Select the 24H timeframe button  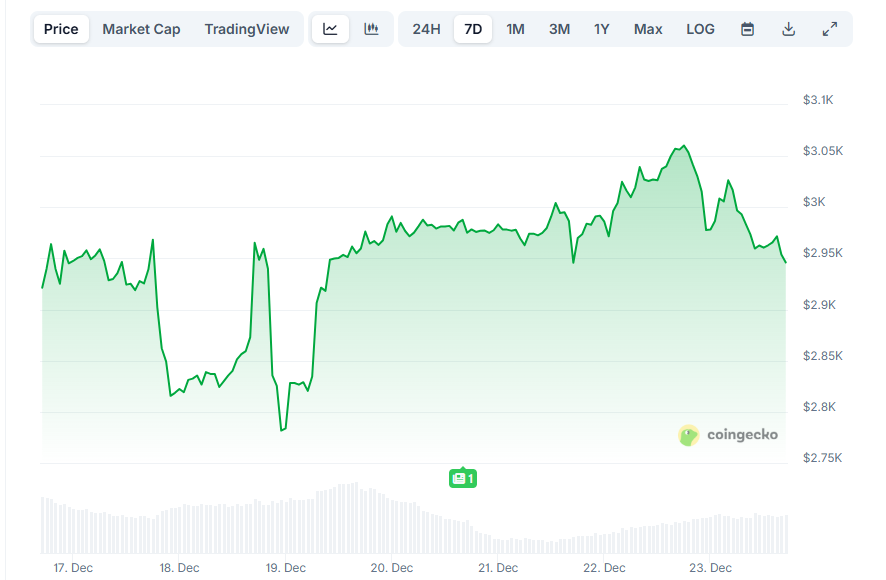[x=426, y=29]
